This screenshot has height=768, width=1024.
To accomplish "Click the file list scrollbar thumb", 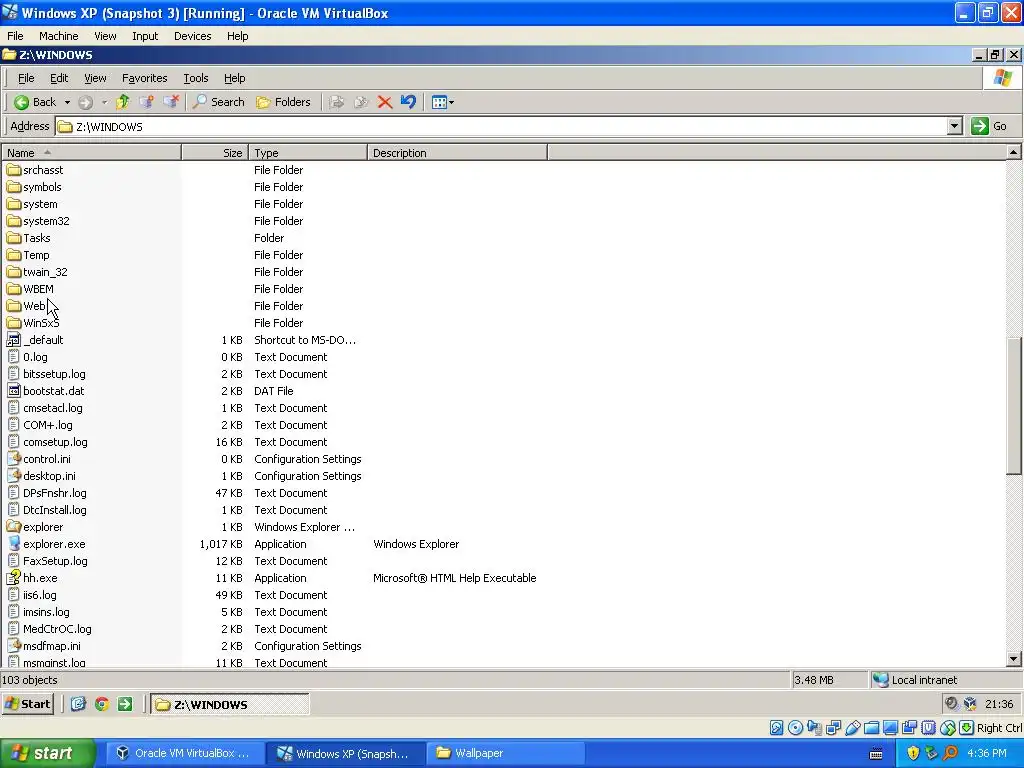I will (x=1013, y=405).
